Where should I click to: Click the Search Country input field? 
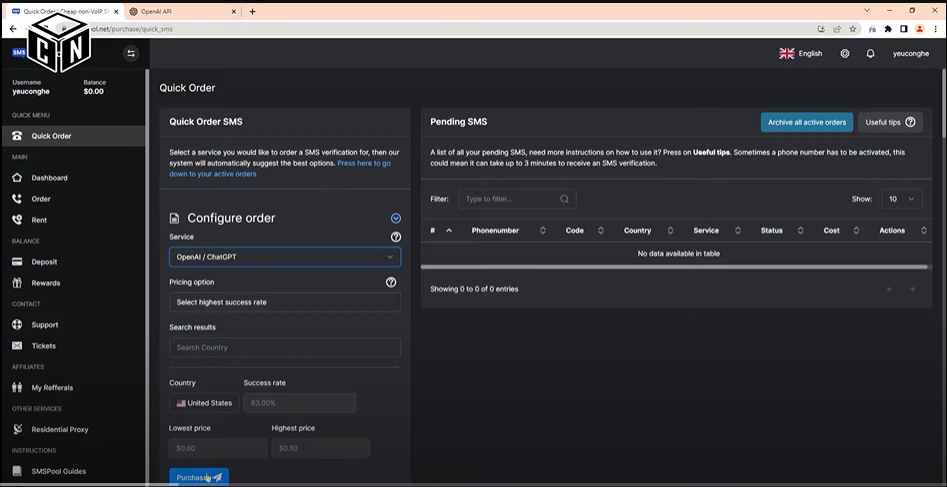click(x=285, y=347)
